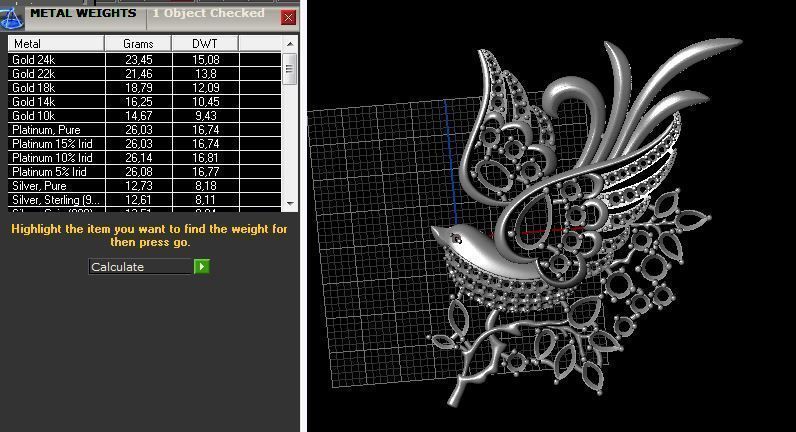Select the Platinum 10% Irid row
Screen dimensions: 796x432
[145, 158]
